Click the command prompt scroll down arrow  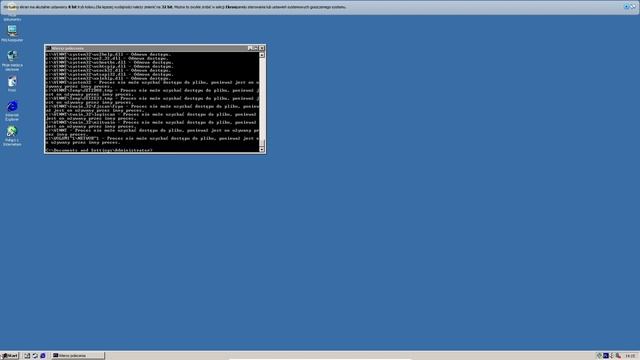pyautogui.click(x=262, y=149)
